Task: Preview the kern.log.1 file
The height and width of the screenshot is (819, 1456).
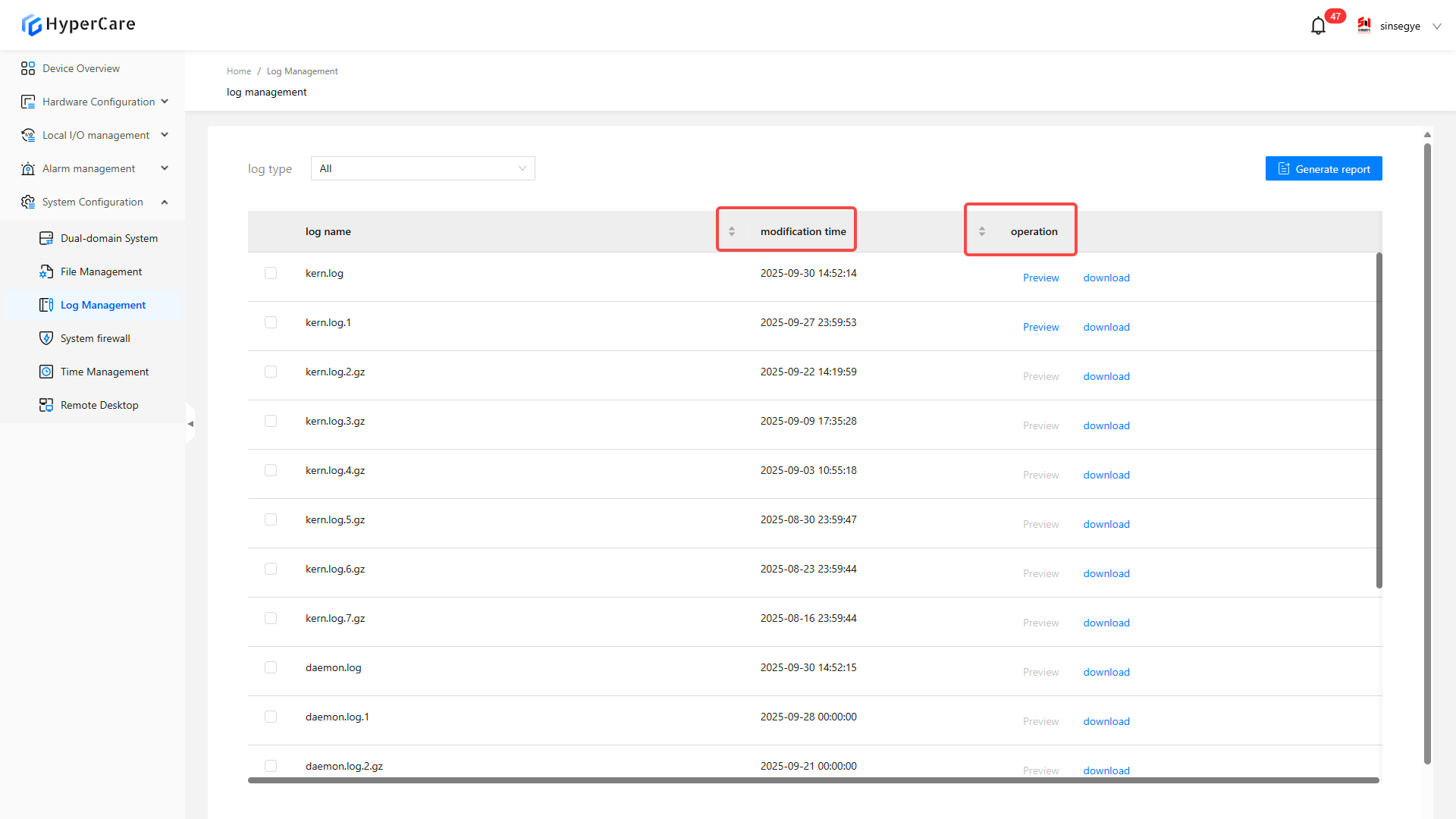Action: (1040, 327)
